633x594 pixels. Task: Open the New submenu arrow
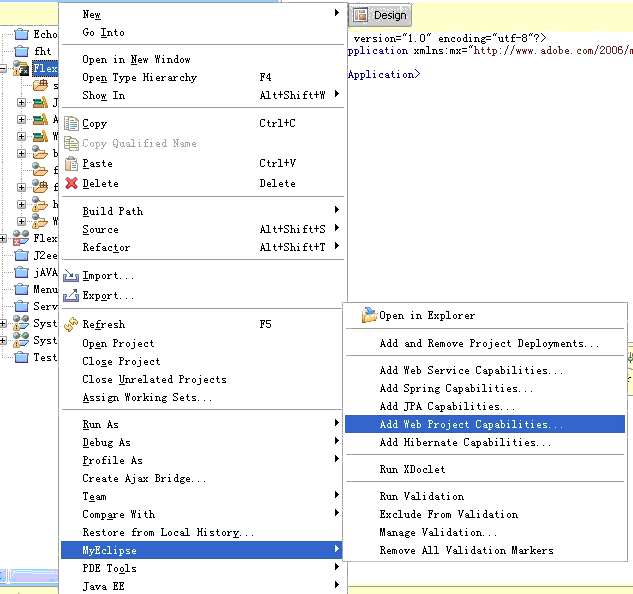click(x=337, y=13)
